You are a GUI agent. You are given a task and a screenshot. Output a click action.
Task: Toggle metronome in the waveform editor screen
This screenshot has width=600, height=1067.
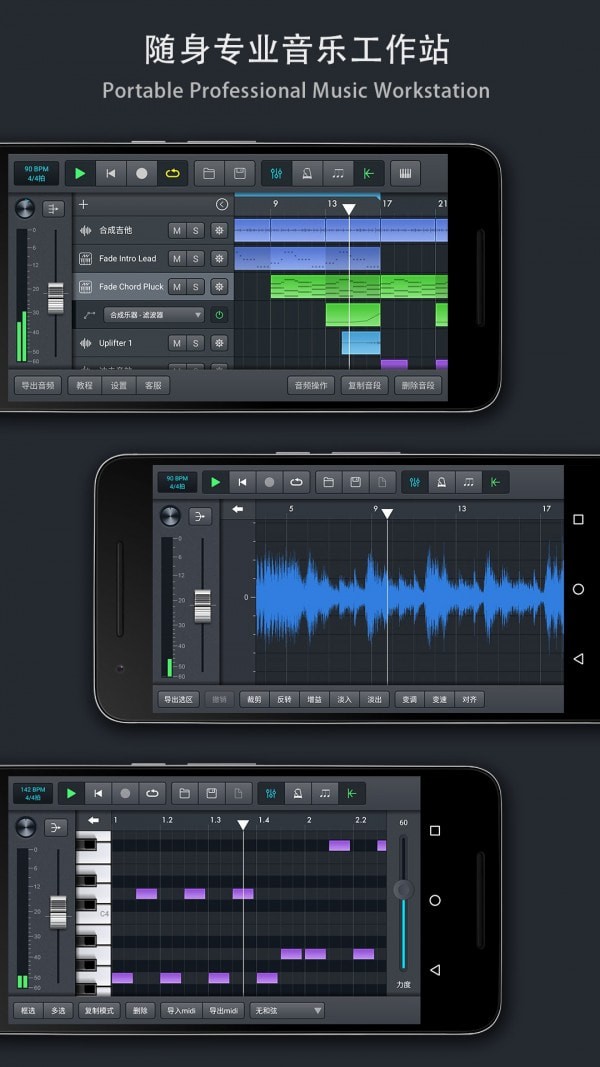pyautogui.click(x=441, y=482)
